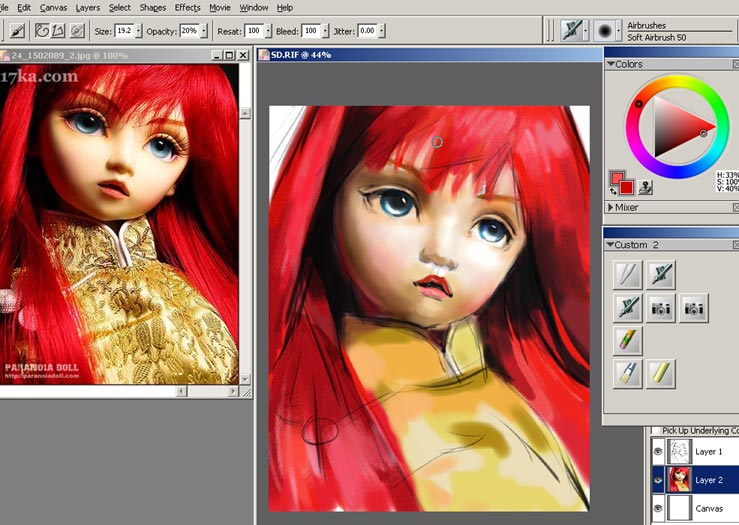739x525 pixels.
Task: Open the brush category dropdown arrow
Action: point(586,31)
